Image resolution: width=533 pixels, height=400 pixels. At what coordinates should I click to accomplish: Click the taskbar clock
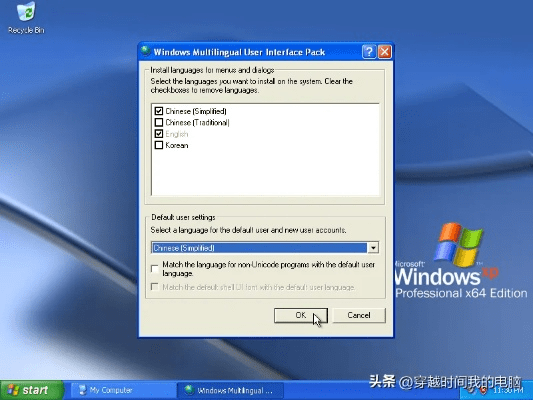pyautogui.click(x=508, y=390)
